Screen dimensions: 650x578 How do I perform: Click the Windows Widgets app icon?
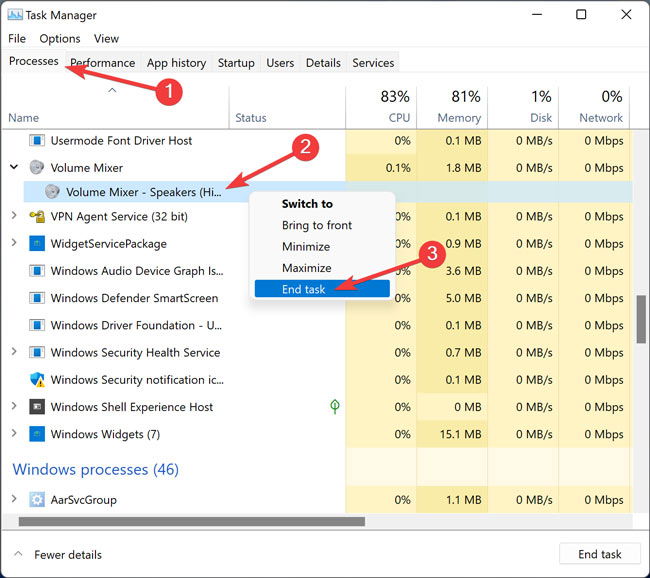pyautogui.click(x=37, y=434)
